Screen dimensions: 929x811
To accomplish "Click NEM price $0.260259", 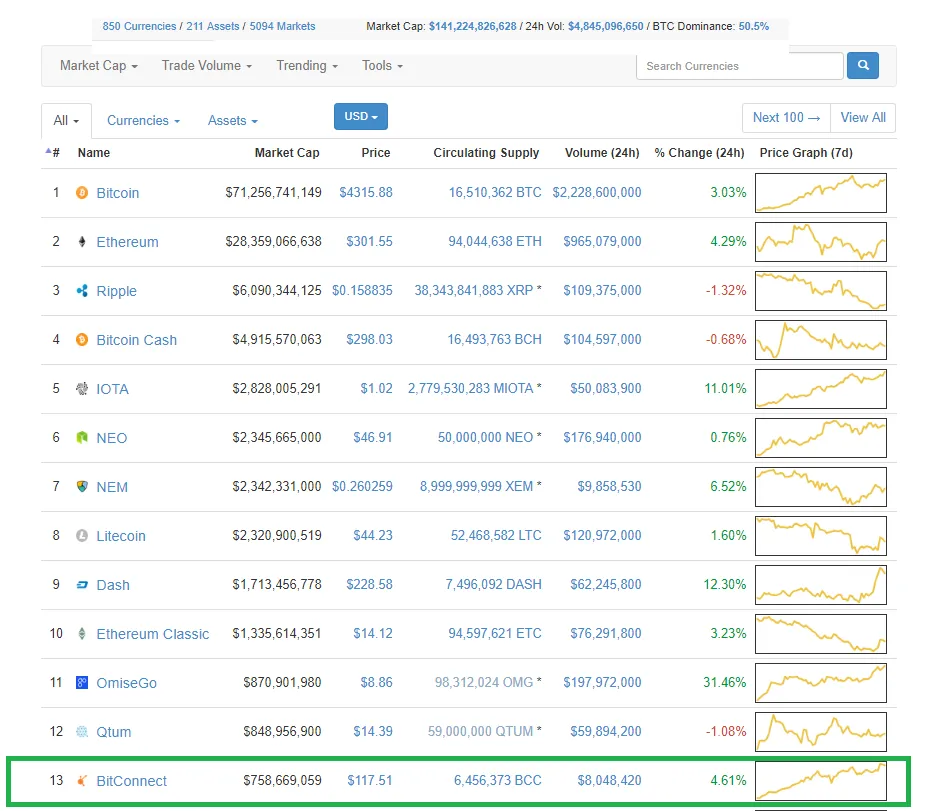I will (x=362, y=486).
